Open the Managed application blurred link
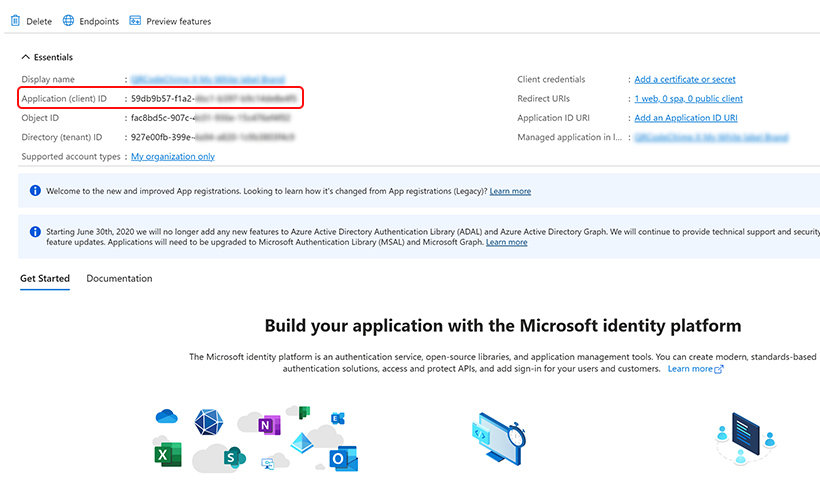The width and height of the screenshot is (820, 480). pos(711,138)
